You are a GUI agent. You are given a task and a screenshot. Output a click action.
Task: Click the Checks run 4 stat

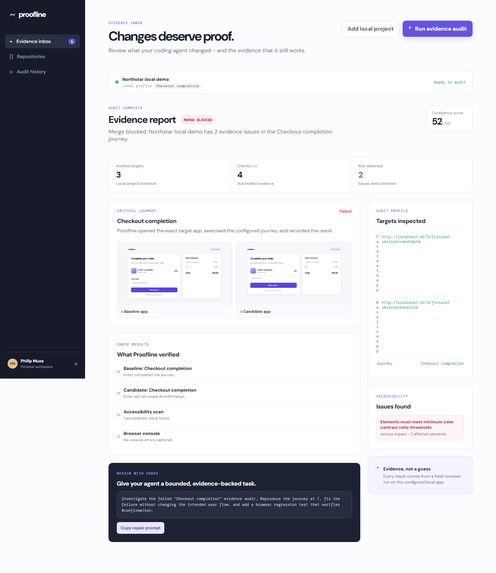click(x=290, y=175)
